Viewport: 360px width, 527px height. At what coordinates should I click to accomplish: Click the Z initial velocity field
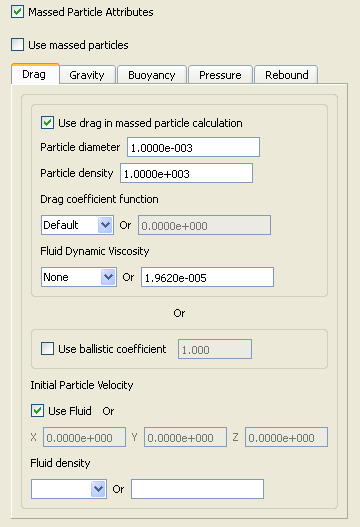tap(286, 437)
